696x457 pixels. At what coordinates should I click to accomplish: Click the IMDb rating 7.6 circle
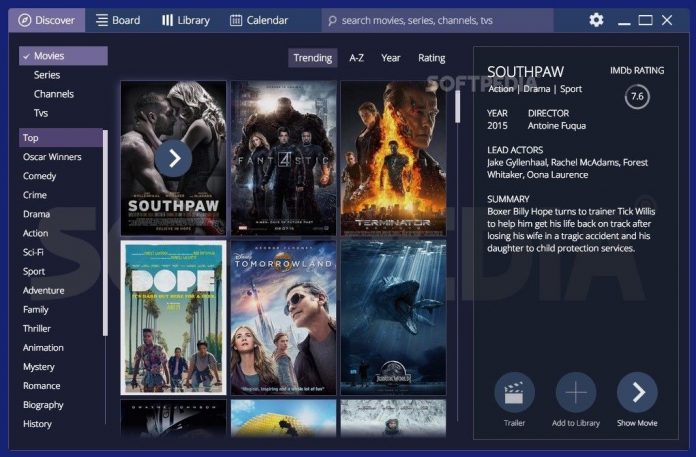coord(637,97)
